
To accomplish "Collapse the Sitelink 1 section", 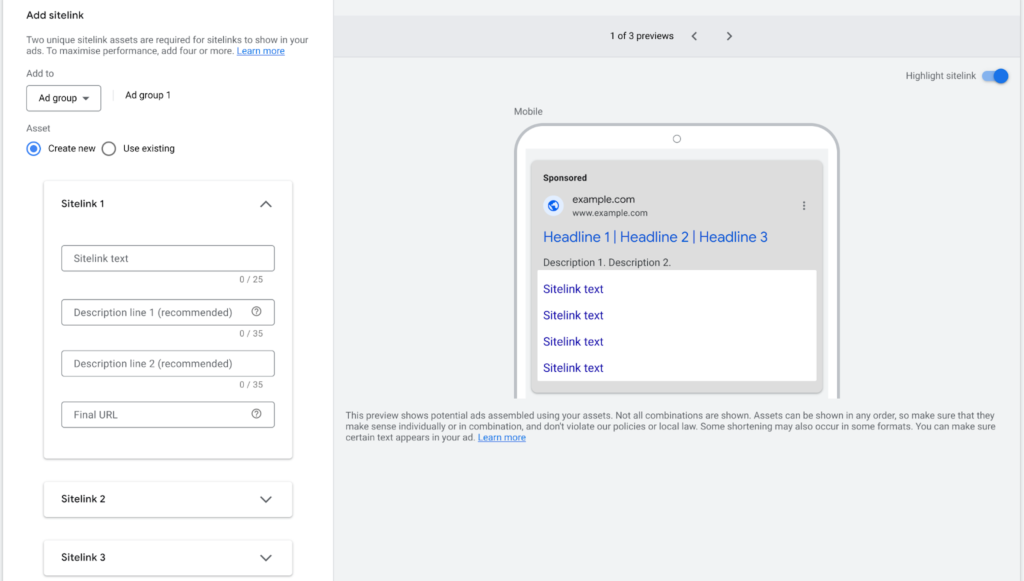I will [266, 204].
